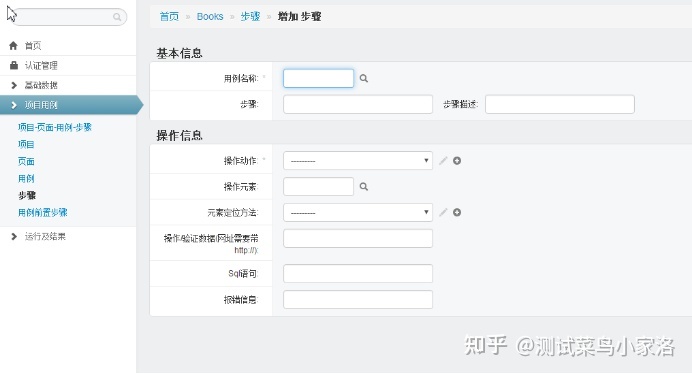Go to 用例 submenu link
The image size is (692, 374).
click(x=26, y=178)
